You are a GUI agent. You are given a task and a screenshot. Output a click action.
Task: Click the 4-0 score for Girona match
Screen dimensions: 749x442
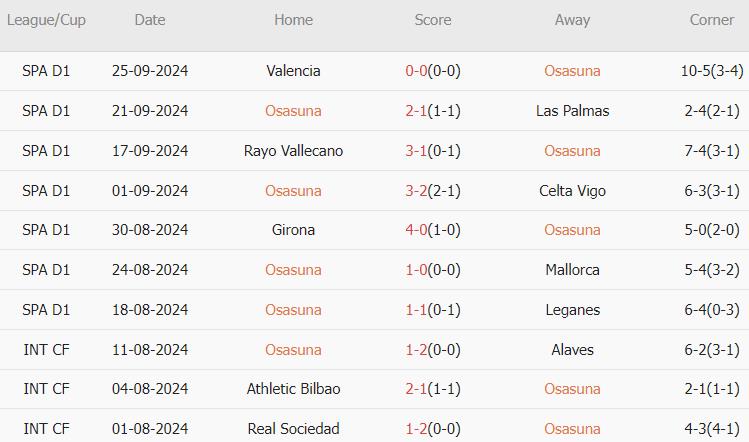[x=416, y=230]
